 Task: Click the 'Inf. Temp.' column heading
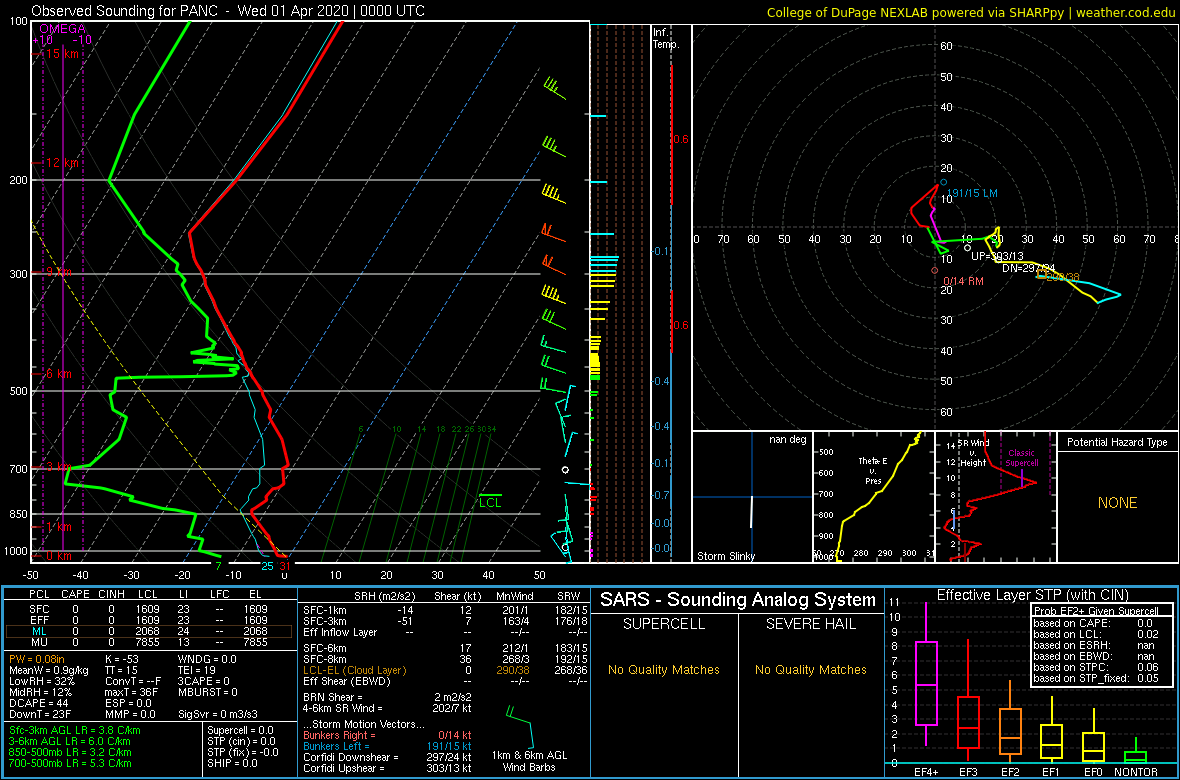click(x=667, y=39)
